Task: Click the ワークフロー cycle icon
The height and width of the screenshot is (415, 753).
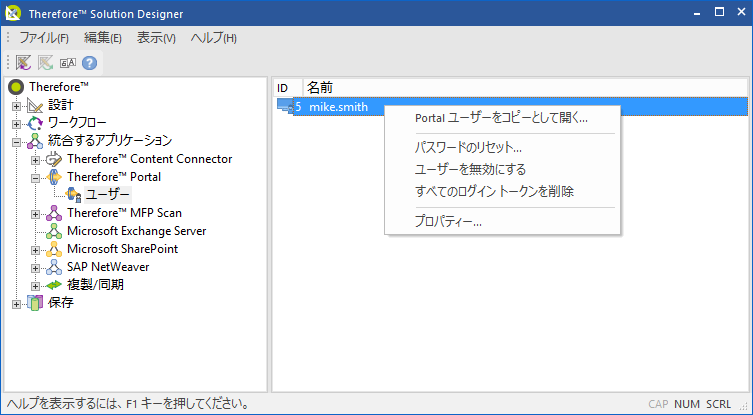Action: 36,123
